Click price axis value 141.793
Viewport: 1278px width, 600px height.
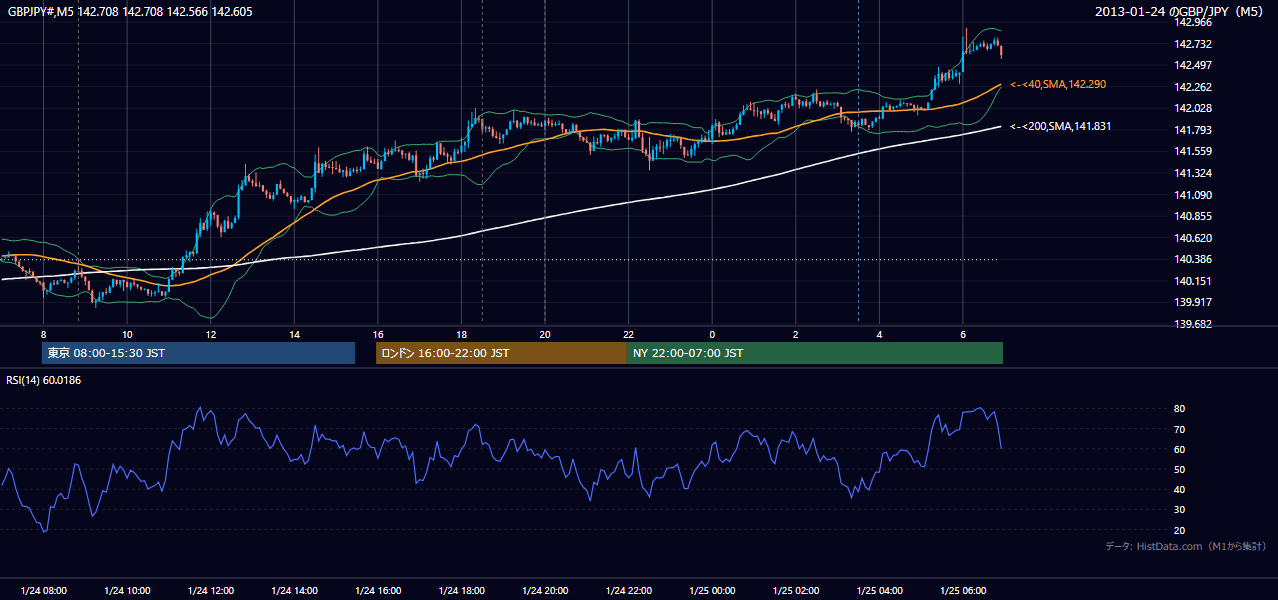pyautogui.click(x=1194, y=130)
